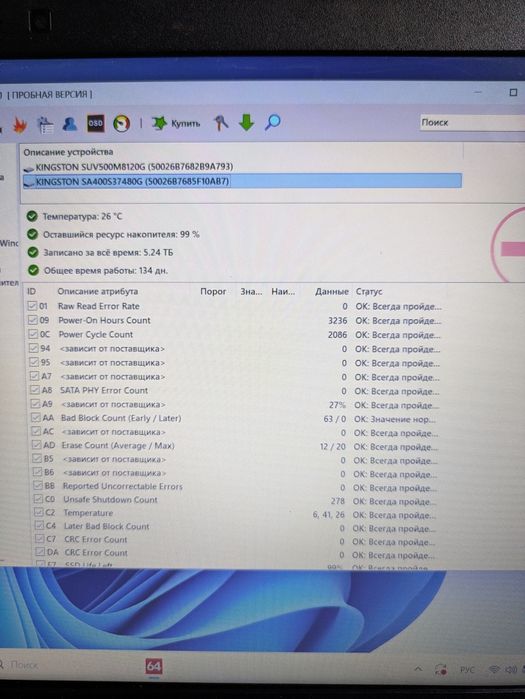Open the flame System Stability Test icon
525x699 pixels.
pyautogui.click(x=20, y=125)
